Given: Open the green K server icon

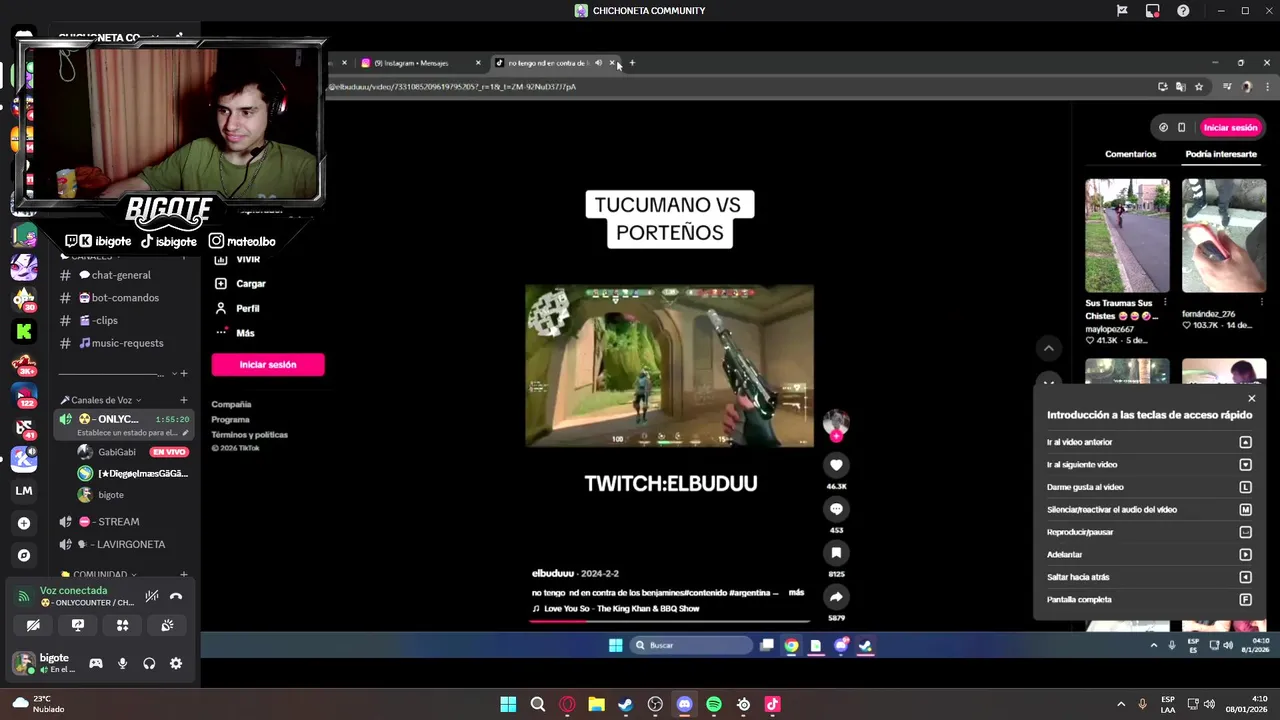Looking at the screenshot, I should (24, 331).
